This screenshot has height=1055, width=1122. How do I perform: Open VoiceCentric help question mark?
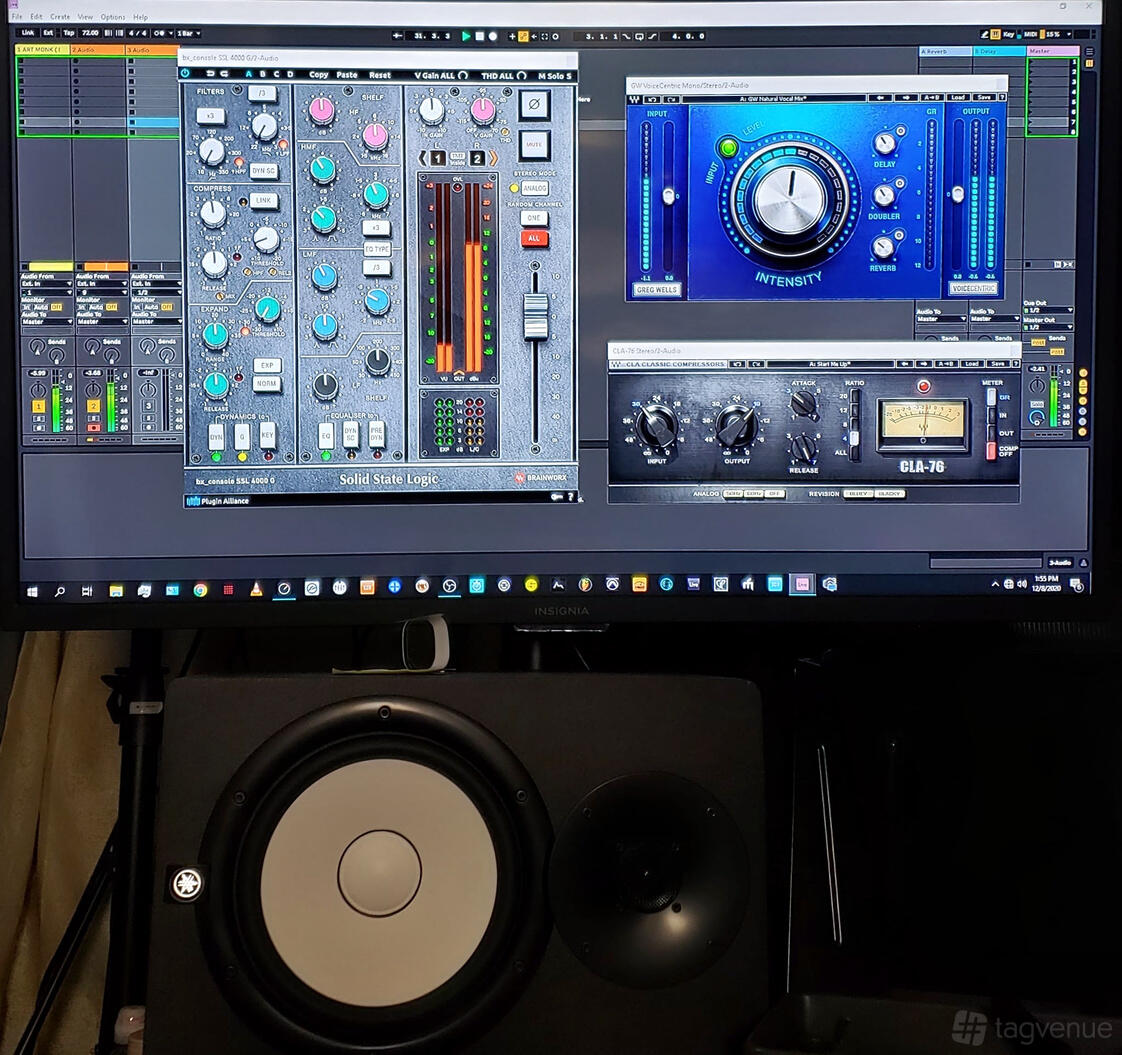[x=1002, y=97]
